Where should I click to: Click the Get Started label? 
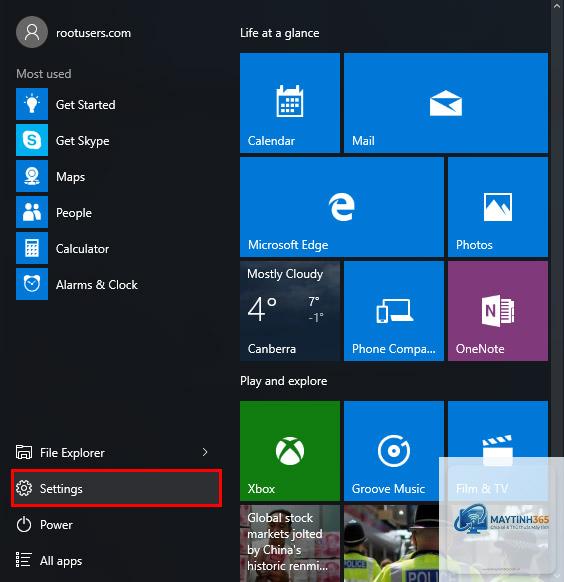86,105
